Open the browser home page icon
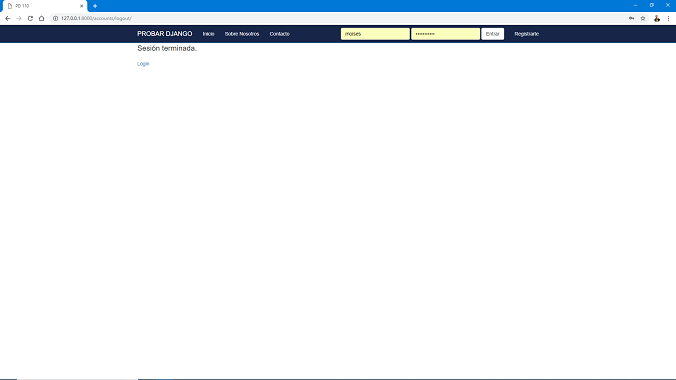The width and height of the screenshot is (676, 380). tap(41, 19)
